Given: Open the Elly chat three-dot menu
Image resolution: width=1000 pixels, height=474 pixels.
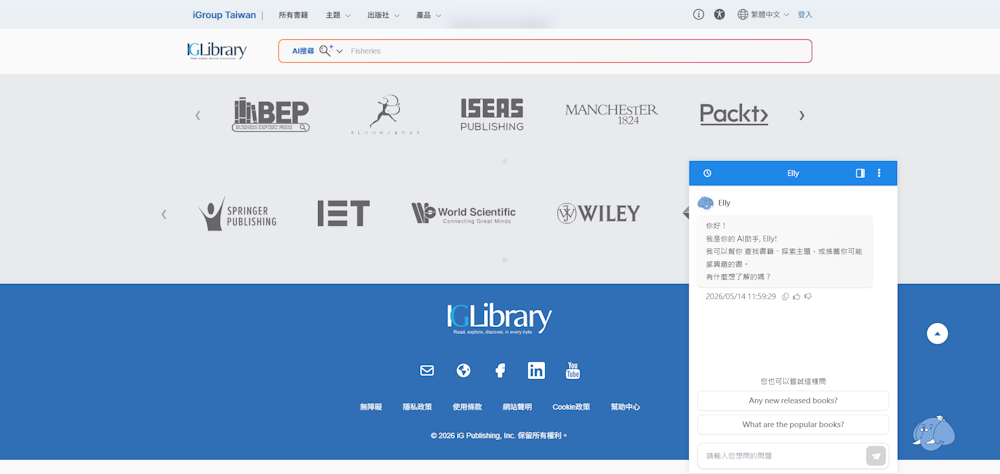Looking at the screenshot, I should pos(879,173).
